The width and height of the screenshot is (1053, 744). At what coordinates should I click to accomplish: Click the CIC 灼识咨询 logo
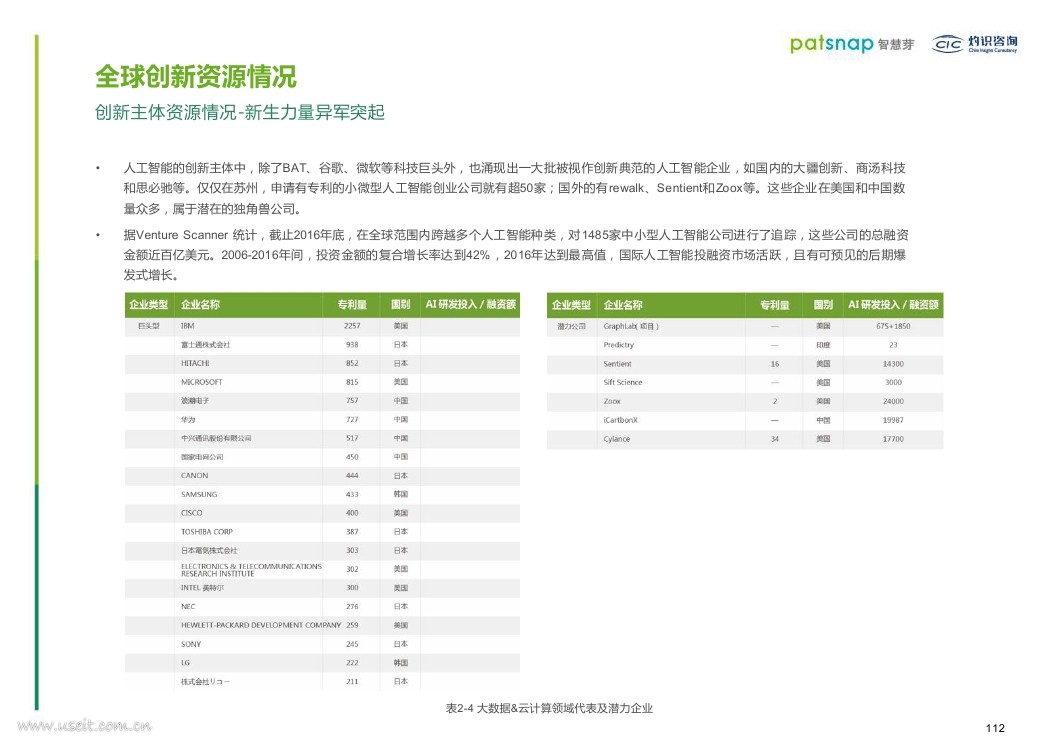pyautogui.click(x=974, y=44)
